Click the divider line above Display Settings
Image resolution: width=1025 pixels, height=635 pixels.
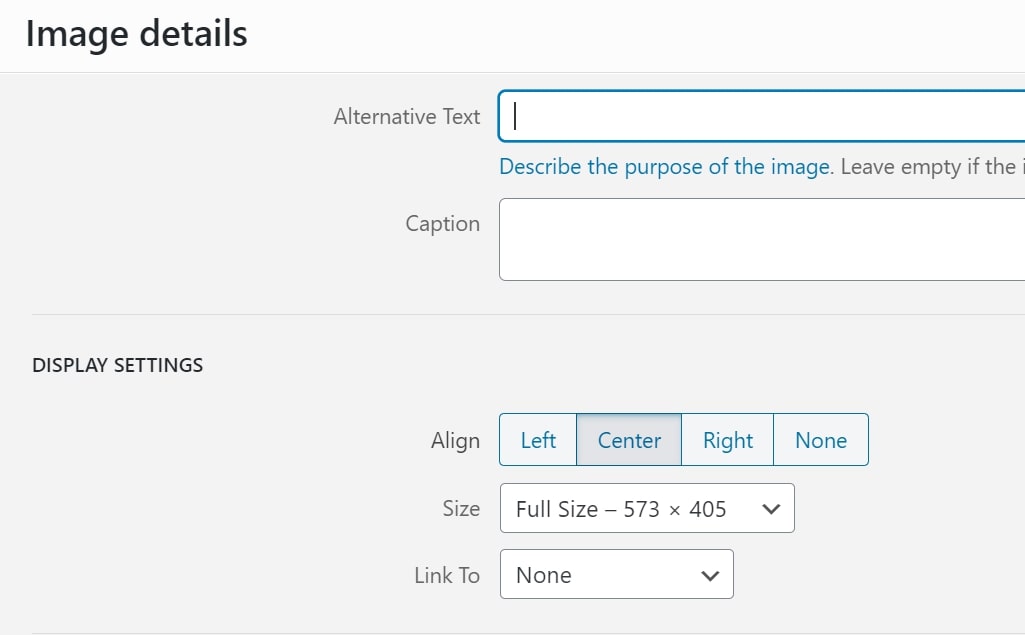click(500, 314)
